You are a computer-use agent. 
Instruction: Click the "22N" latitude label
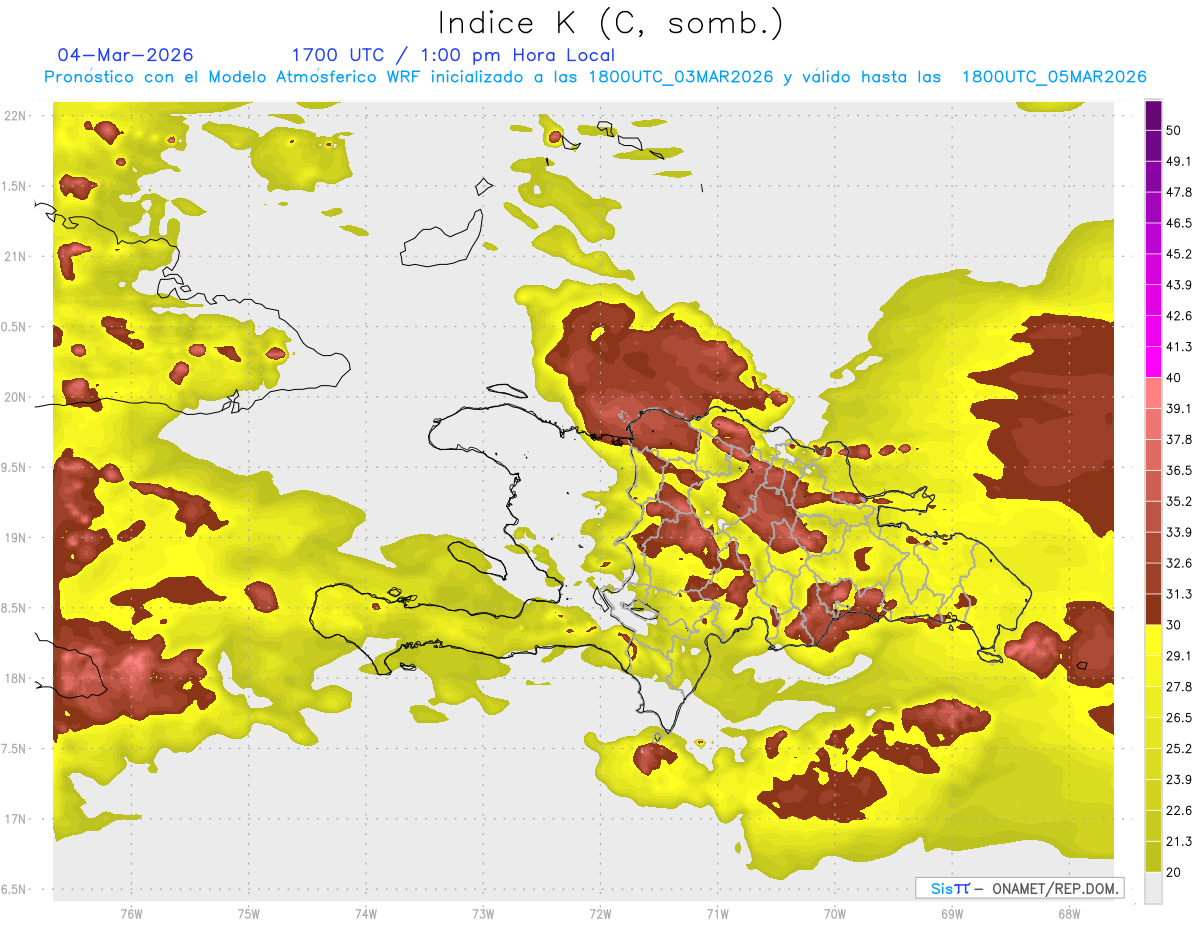(17, 115)
